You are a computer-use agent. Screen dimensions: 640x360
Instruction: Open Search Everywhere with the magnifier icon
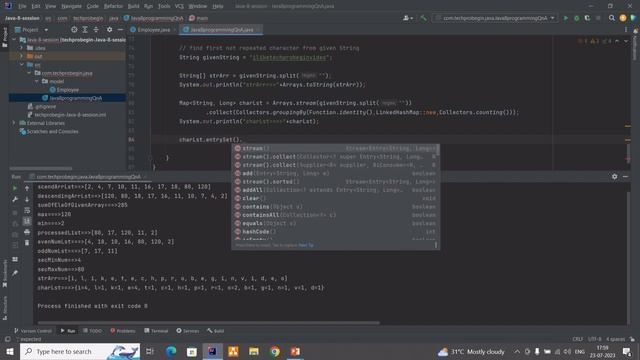[611, 18]
